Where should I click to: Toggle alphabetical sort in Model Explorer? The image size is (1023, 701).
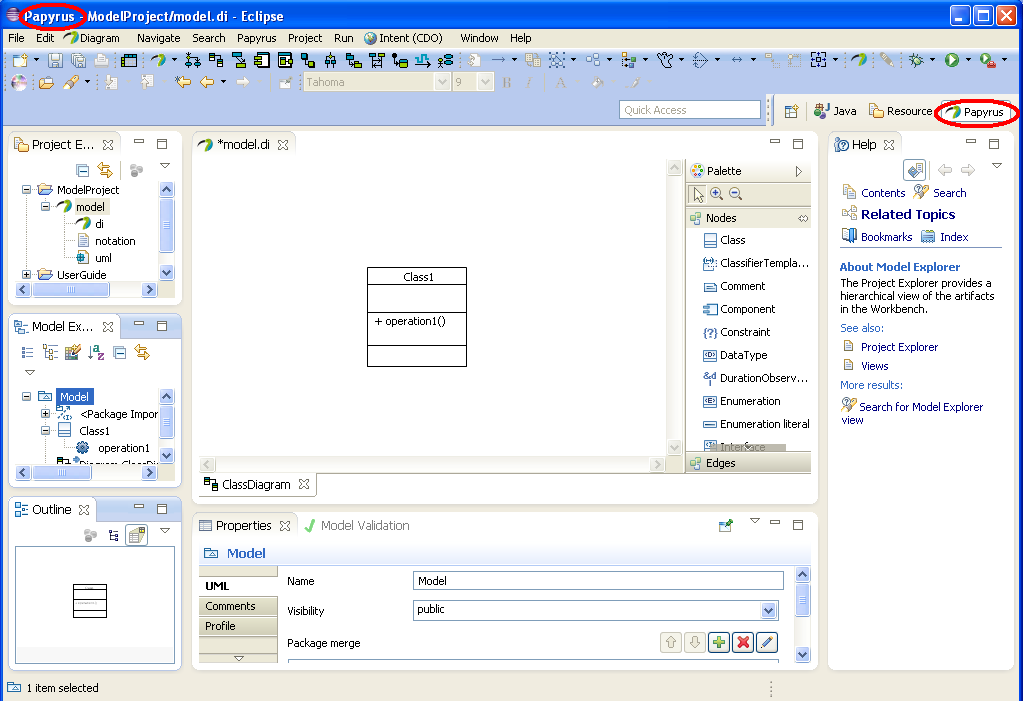pyautogui.click(x=96, y=353)
